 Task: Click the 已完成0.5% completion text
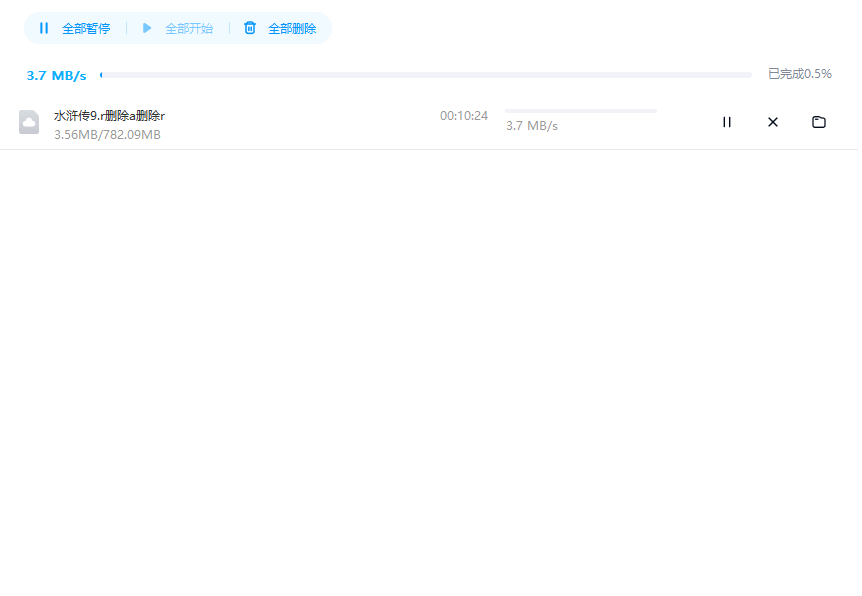[x=800, y=74]
